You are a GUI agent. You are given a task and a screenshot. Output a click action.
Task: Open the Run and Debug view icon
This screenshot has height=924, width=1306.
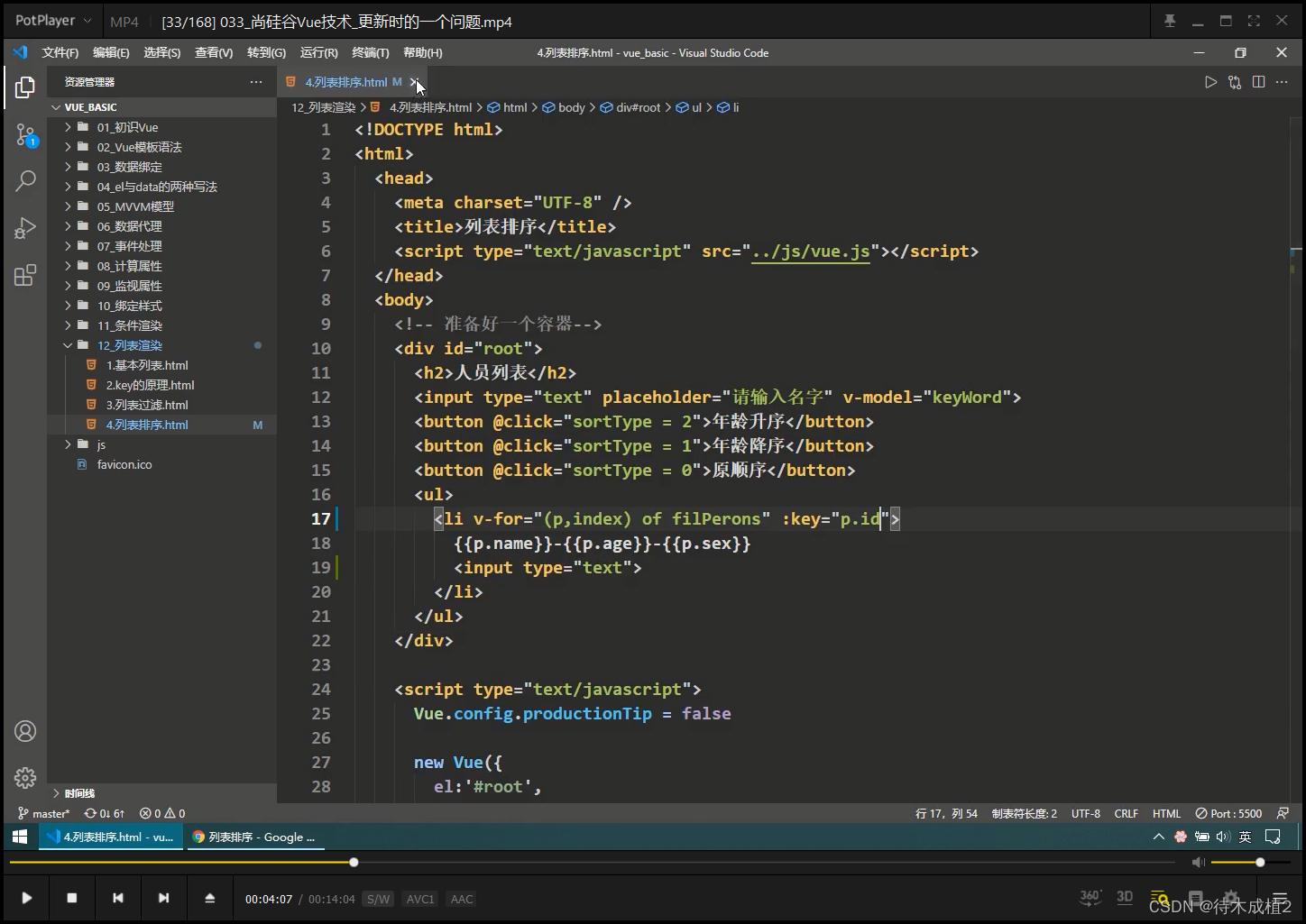pos(25,228)
